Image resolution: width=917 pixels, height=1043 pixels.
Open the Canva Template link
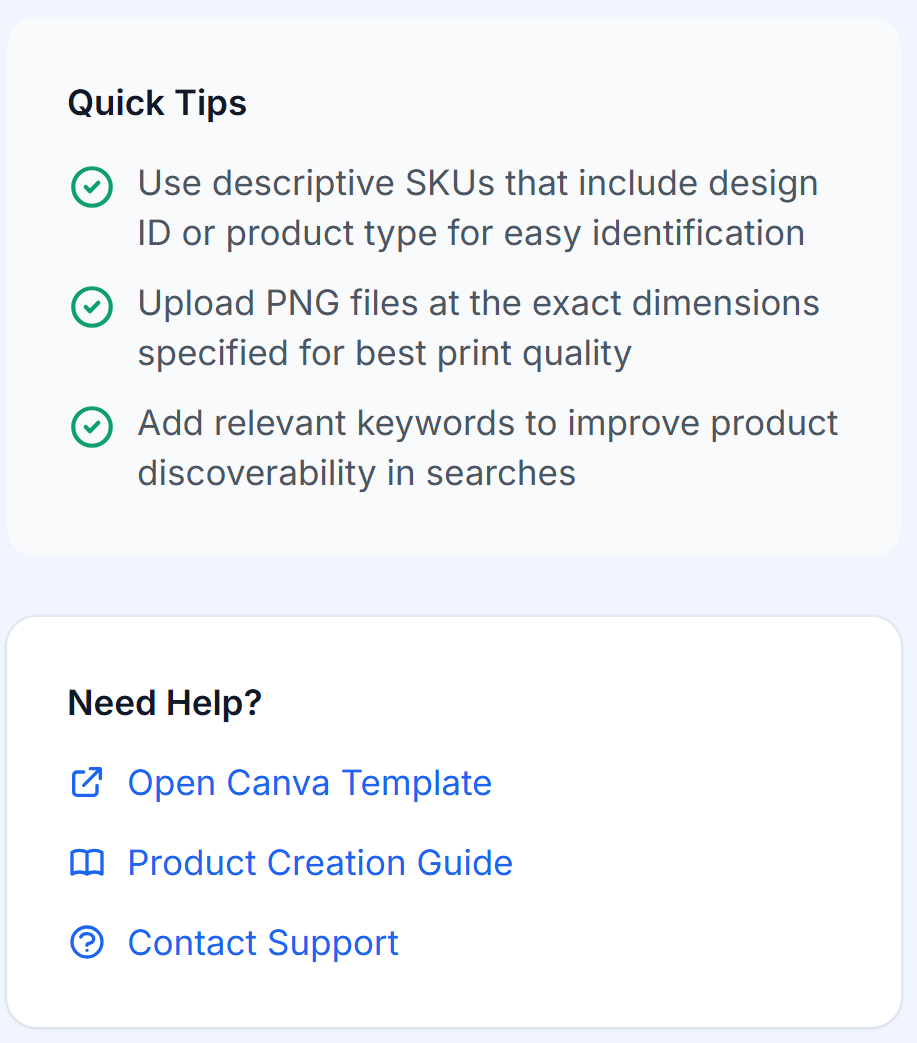click(x=309, y=782)
